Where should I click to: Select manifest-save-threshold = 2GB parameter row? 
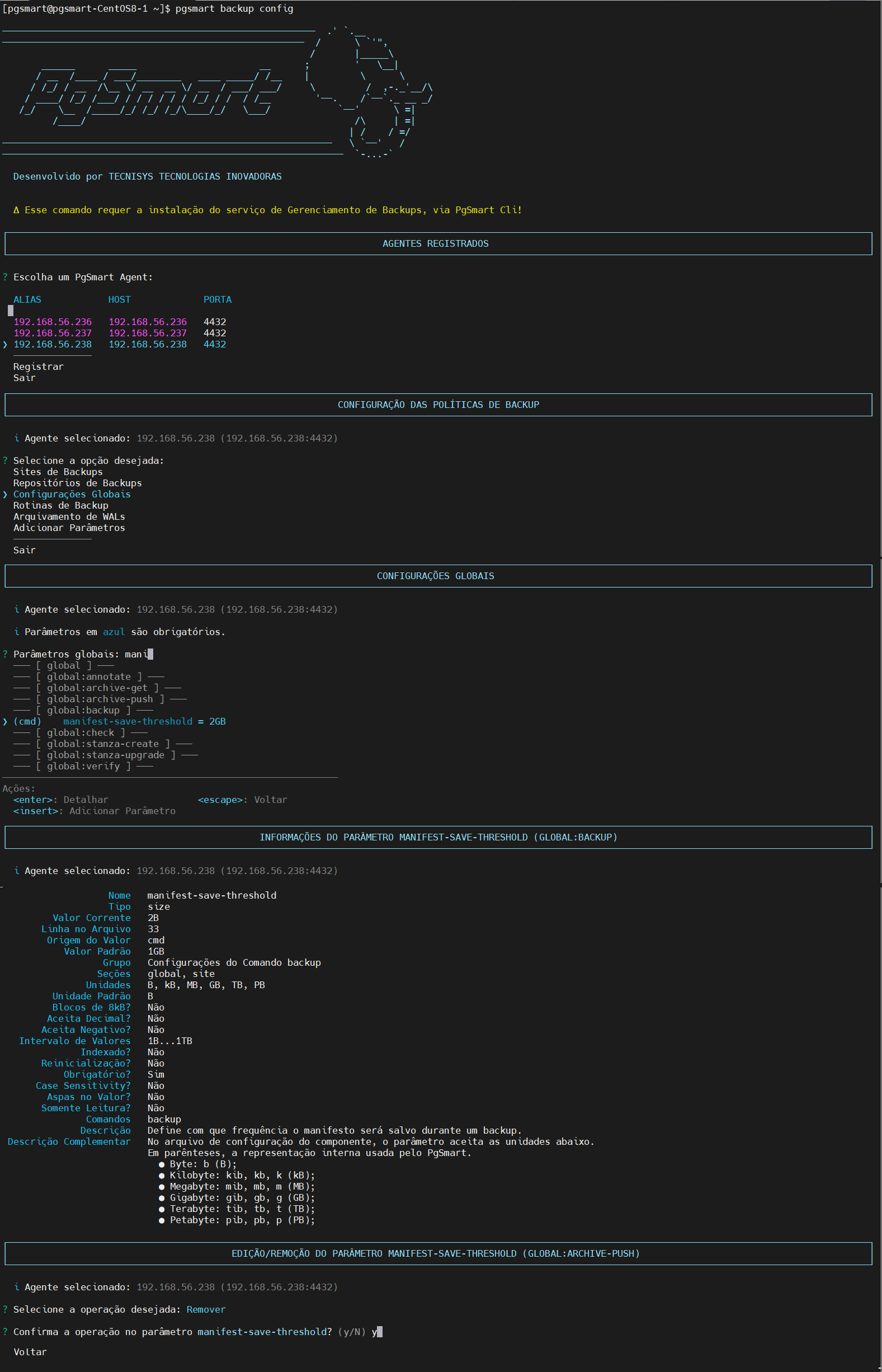[x=119, y=722]
